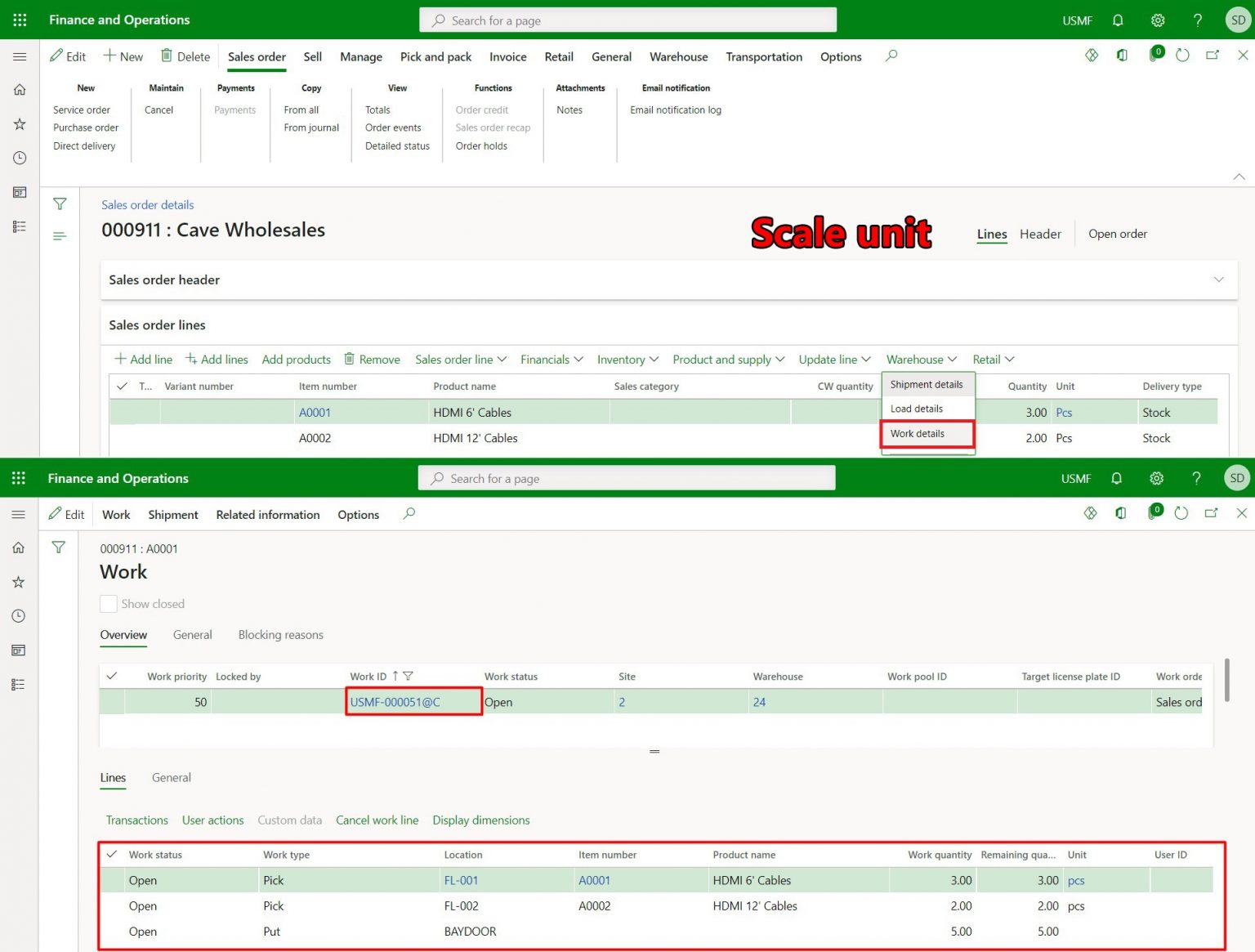Image resolution: width=1255 pixels, height=952 pixels.
Task: Click Remove line button
Action: [372, 360]
